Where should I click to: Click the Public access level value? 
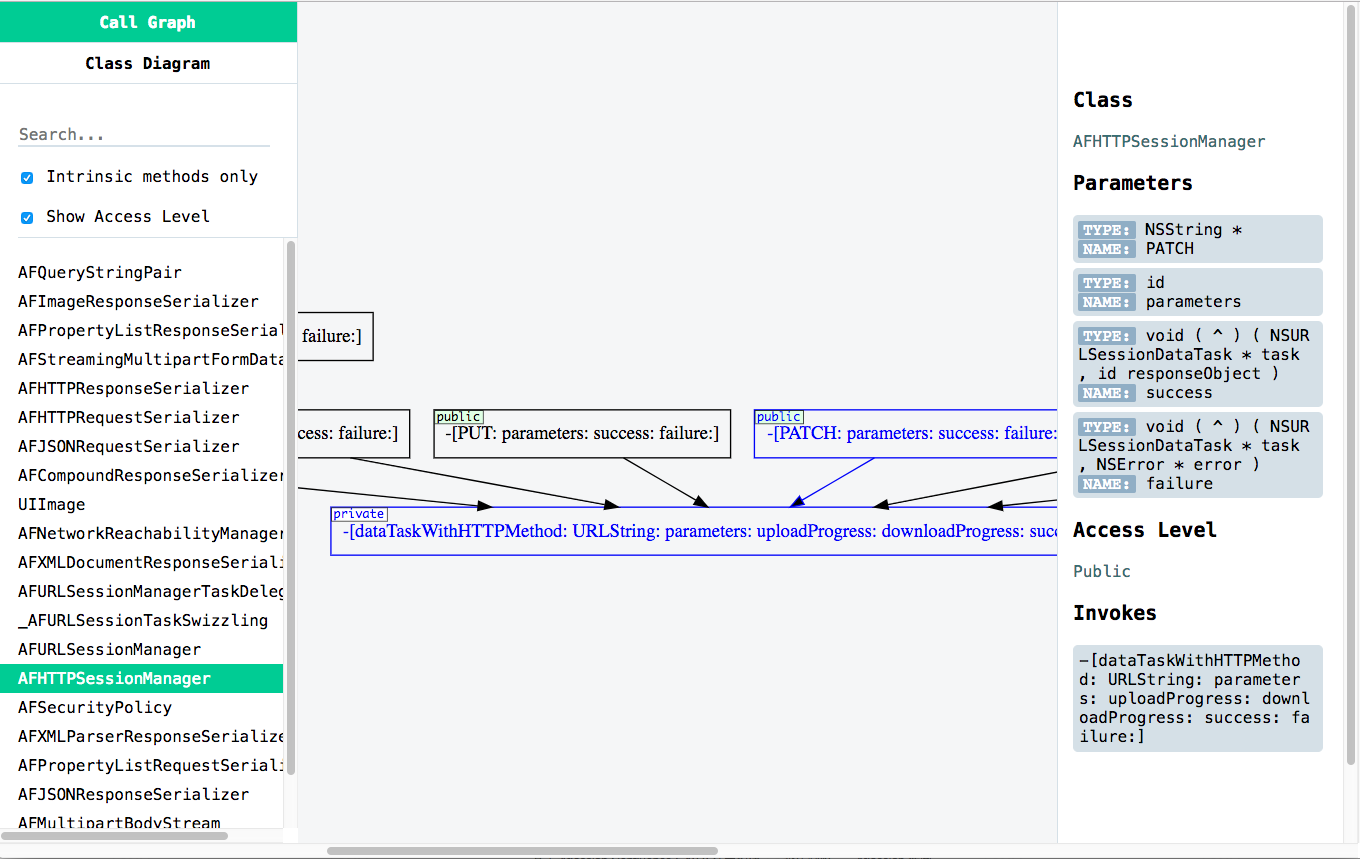click(1102, 571)
